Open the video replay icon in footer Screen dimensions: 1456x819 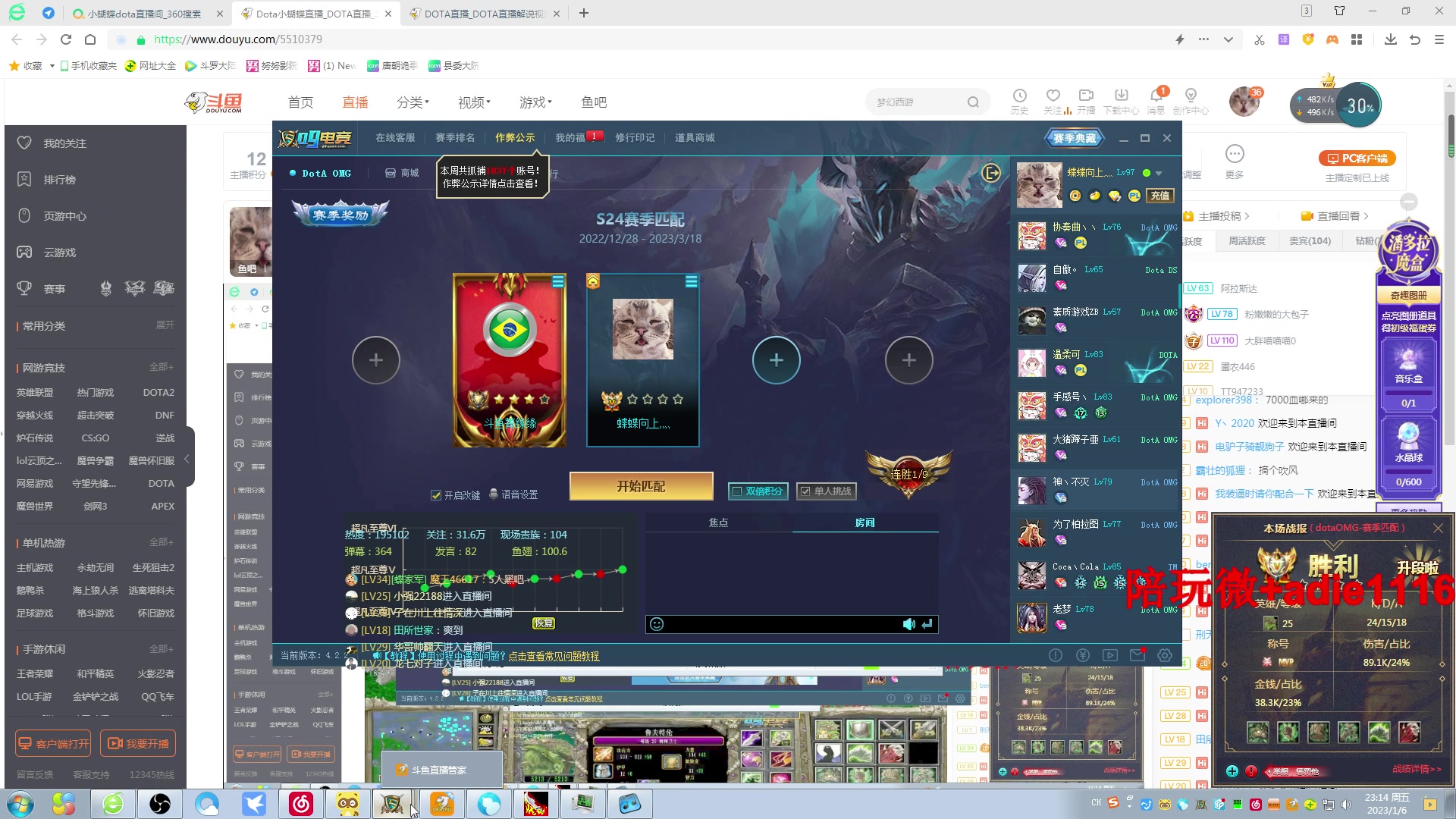point(1110,655)
